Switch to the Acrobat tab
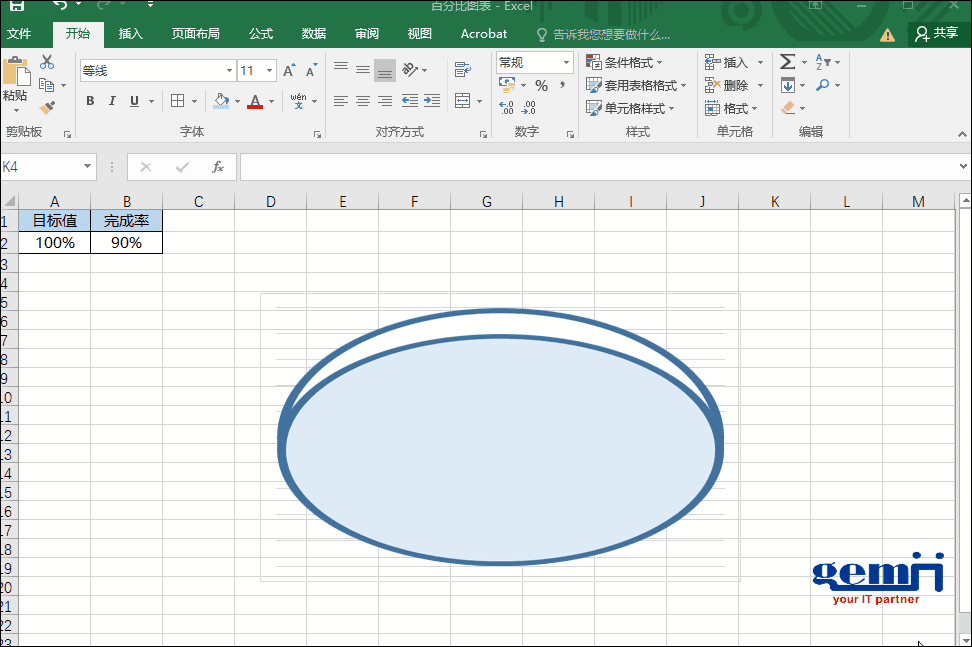The width and height of the screenshot is (972, 647). (x=484, y=34)
